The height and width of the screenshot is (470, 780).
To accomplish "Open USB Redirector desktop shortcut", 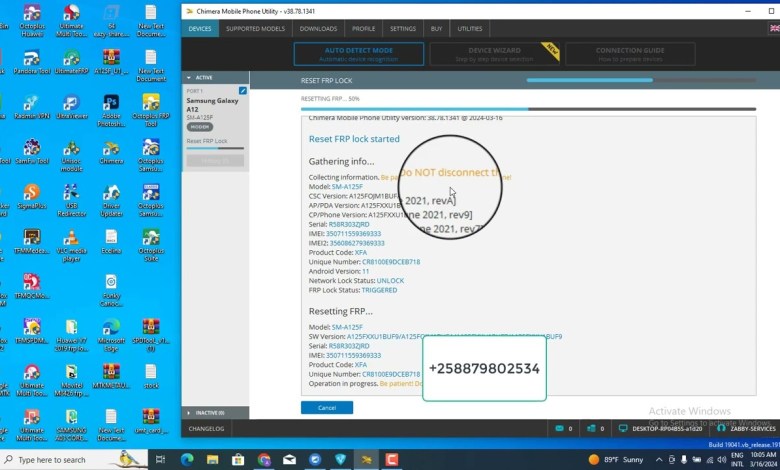I will [72, 200].
